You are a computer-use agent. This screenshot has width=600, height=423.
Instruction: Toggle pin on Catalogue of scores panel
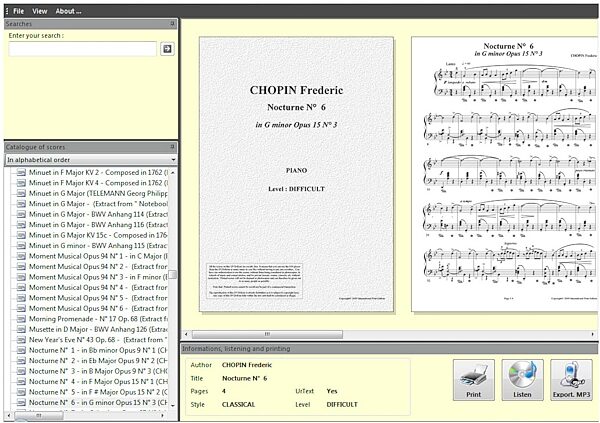pos(172,147)
